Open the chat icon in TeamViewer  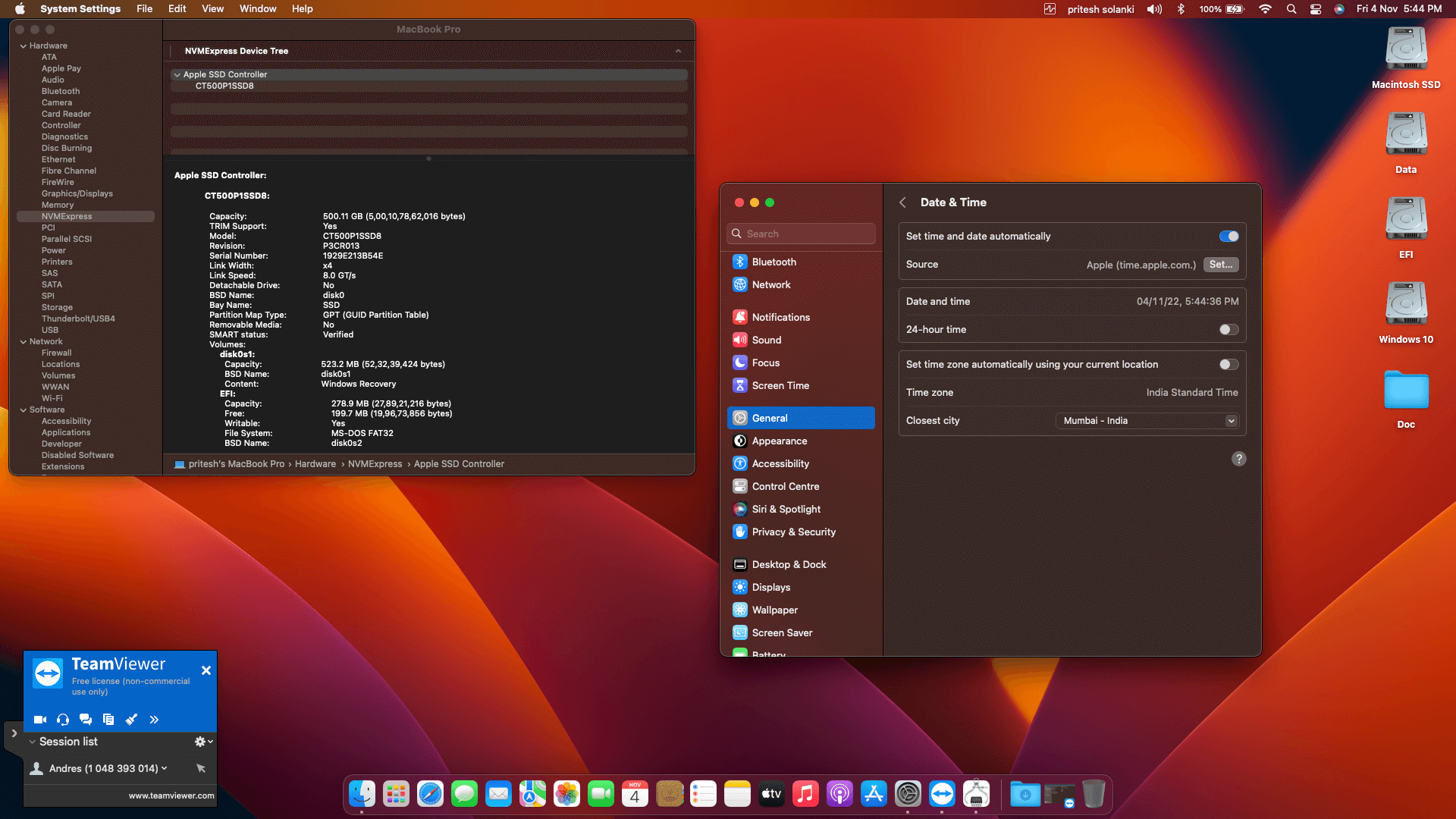click(x=86, y=720)
